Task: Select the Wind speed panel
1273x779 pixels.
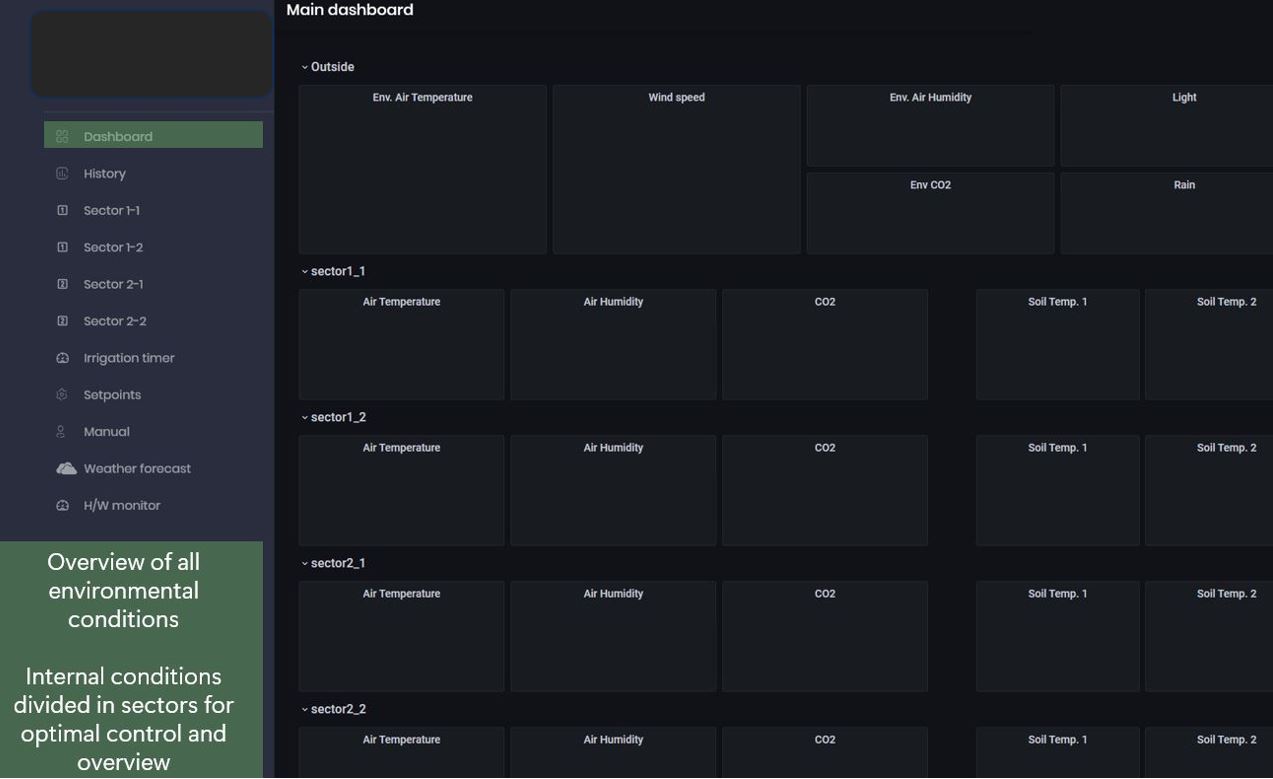Action: click(x=677, y=169)
